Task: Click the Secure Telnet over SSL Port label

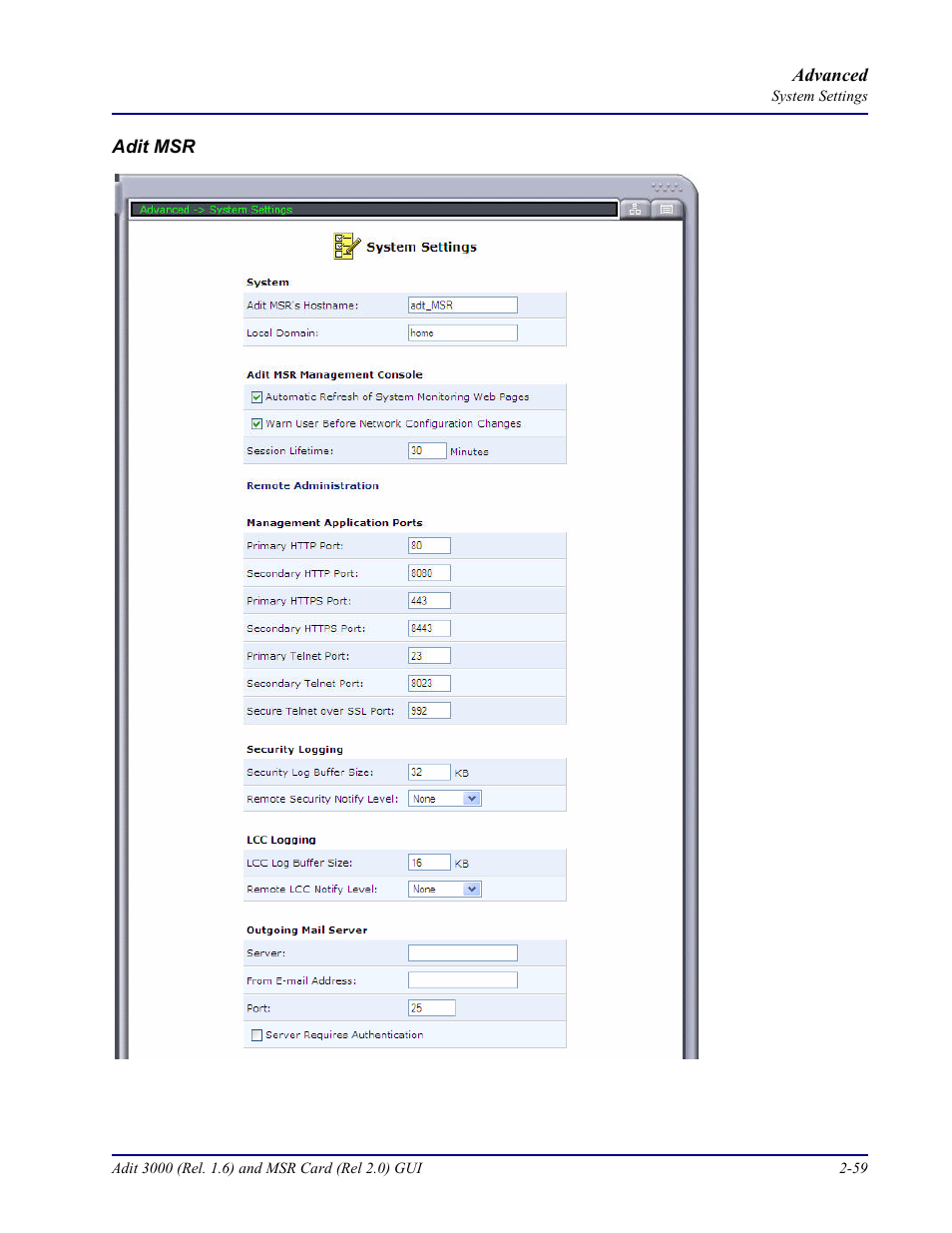Action: pos(320,712)
